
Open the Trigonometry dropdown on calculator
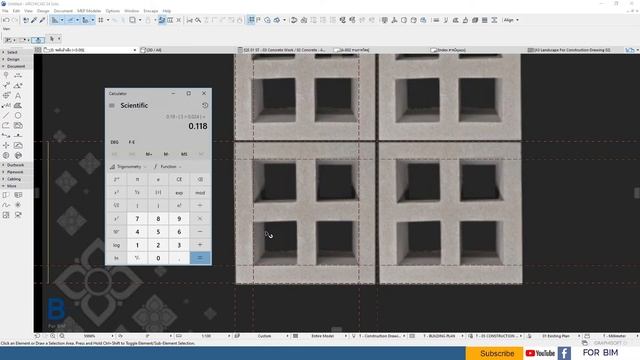coord(128,167)
